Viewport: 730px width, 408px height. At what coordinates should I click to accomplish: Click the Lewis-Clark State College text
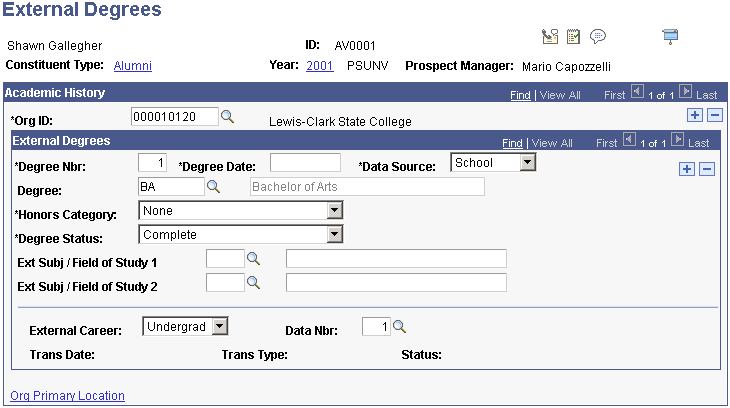coord(340,122)
